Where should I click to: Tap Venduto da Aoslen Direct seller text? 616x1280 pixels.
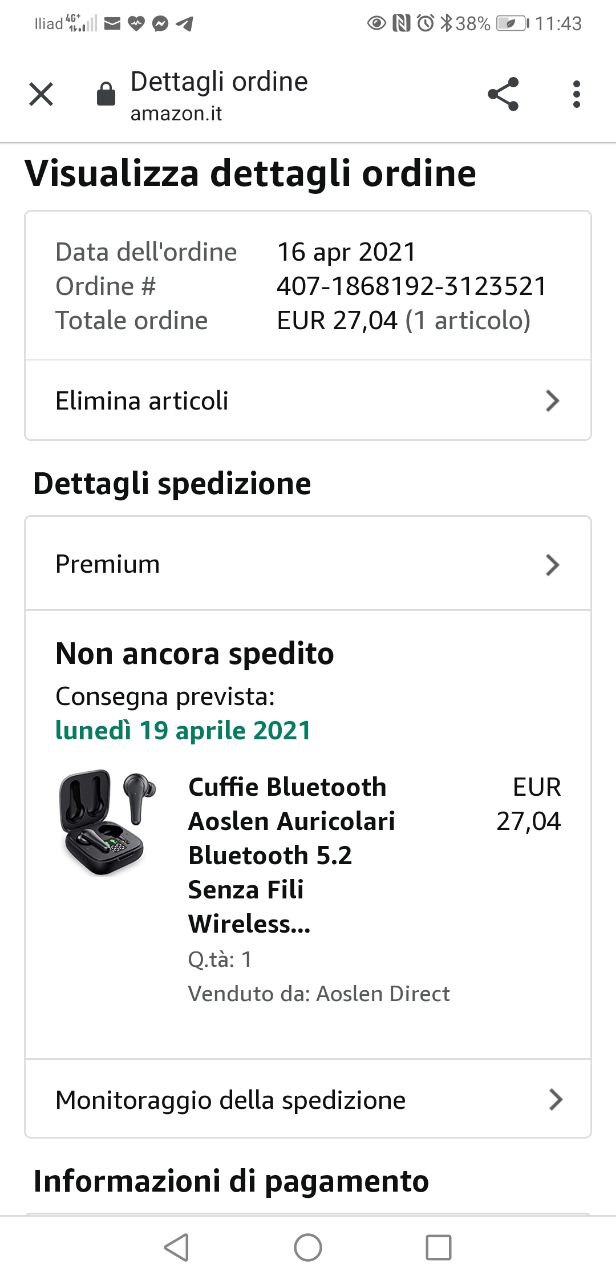point(319,994)
